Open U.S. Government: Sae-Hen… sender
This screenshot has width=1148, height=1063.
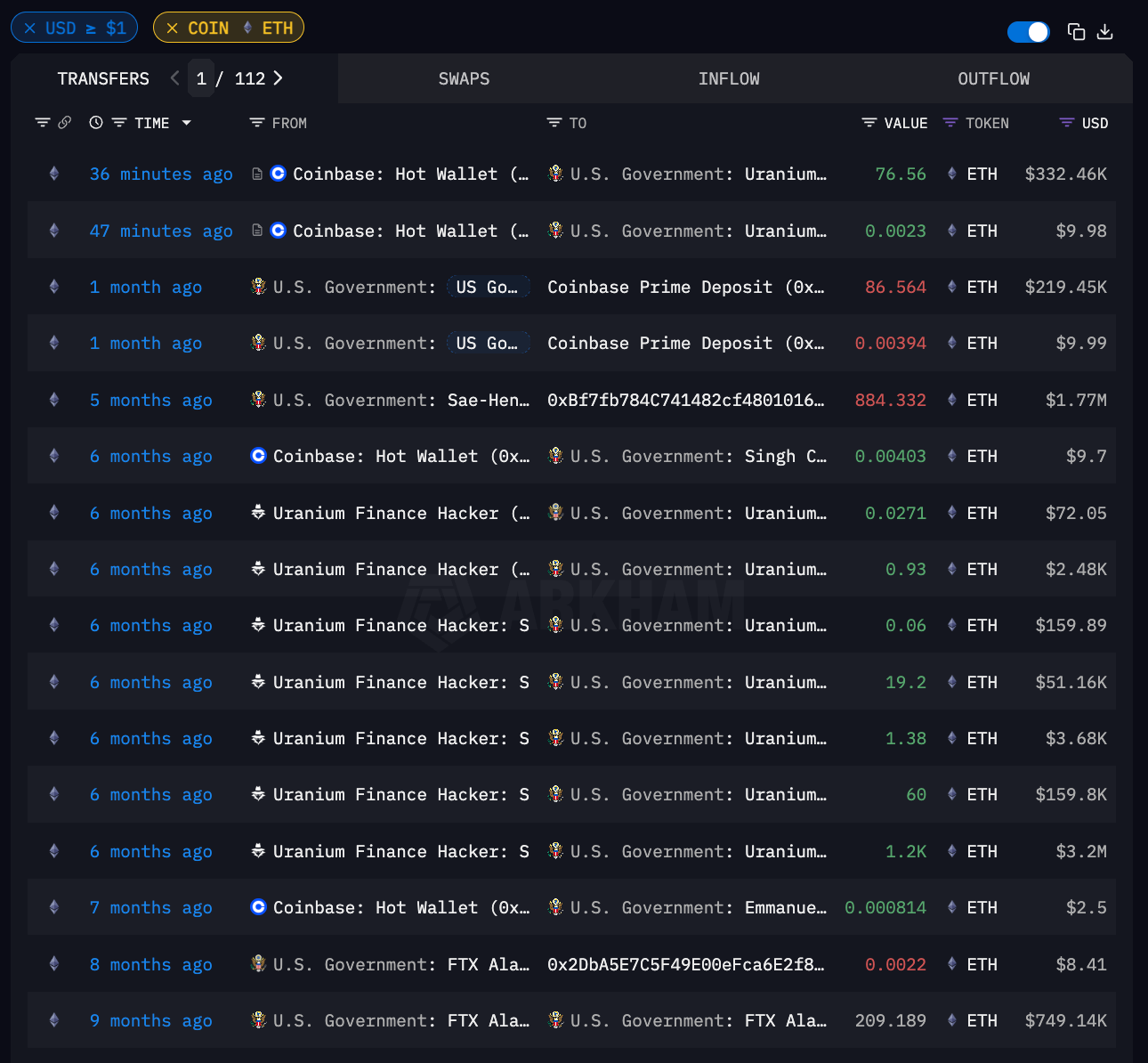401,401
